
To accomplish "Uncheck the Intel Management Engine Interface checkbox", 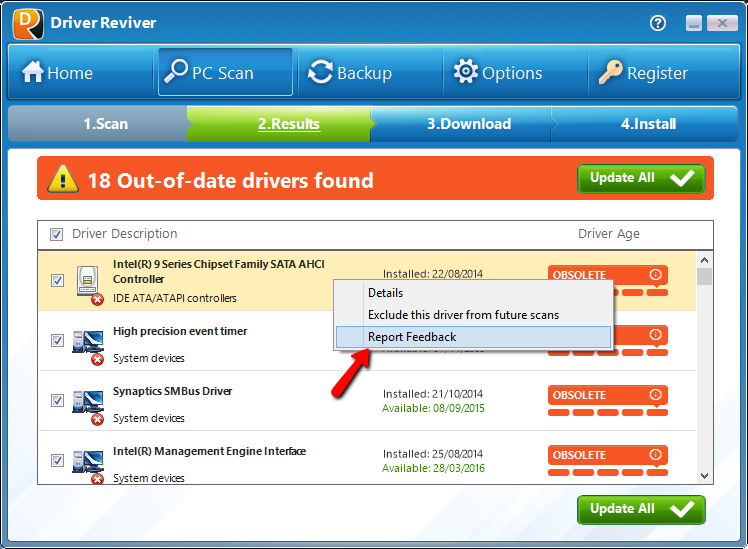I will click(57, 461).
